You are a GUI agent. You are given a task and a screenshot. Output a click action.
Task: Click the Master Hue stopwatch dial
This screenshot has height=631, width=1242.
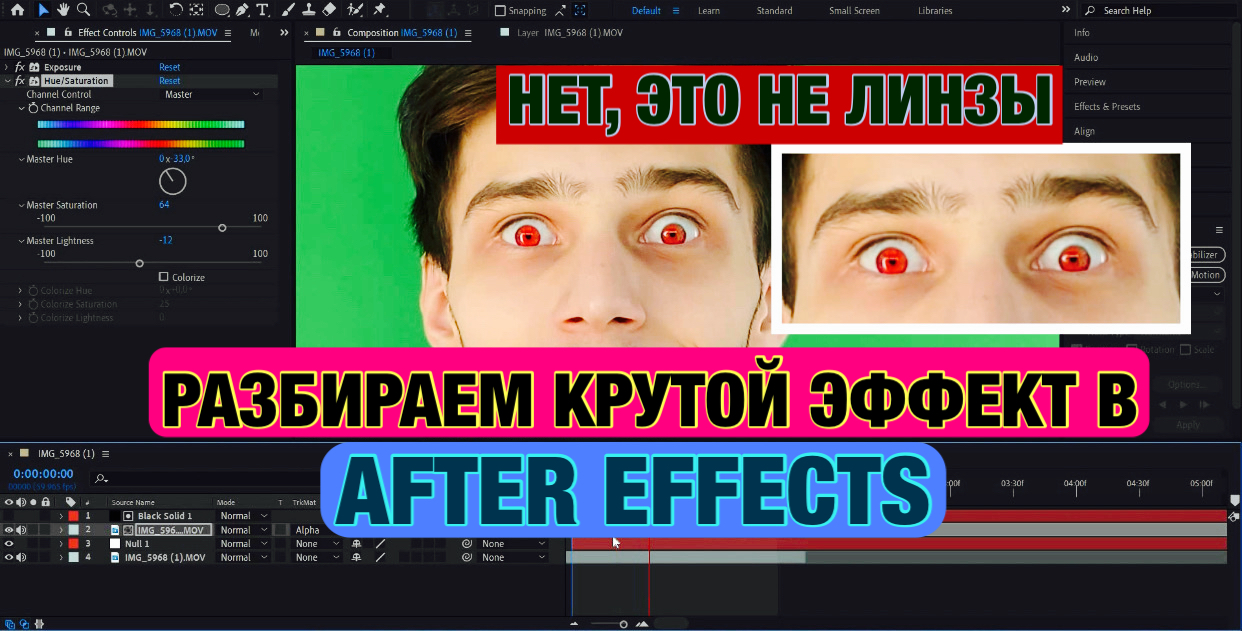(x=173, y=181)
